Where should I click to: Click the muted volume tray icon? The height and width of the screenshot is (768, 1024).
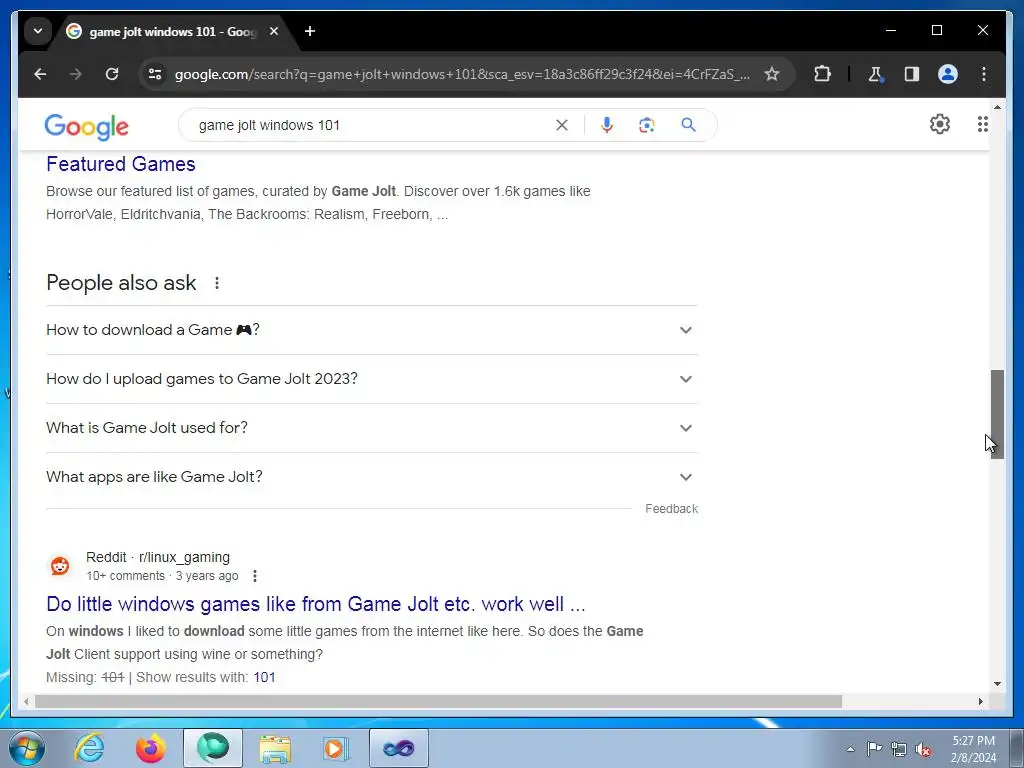click(x=923, y=749)
